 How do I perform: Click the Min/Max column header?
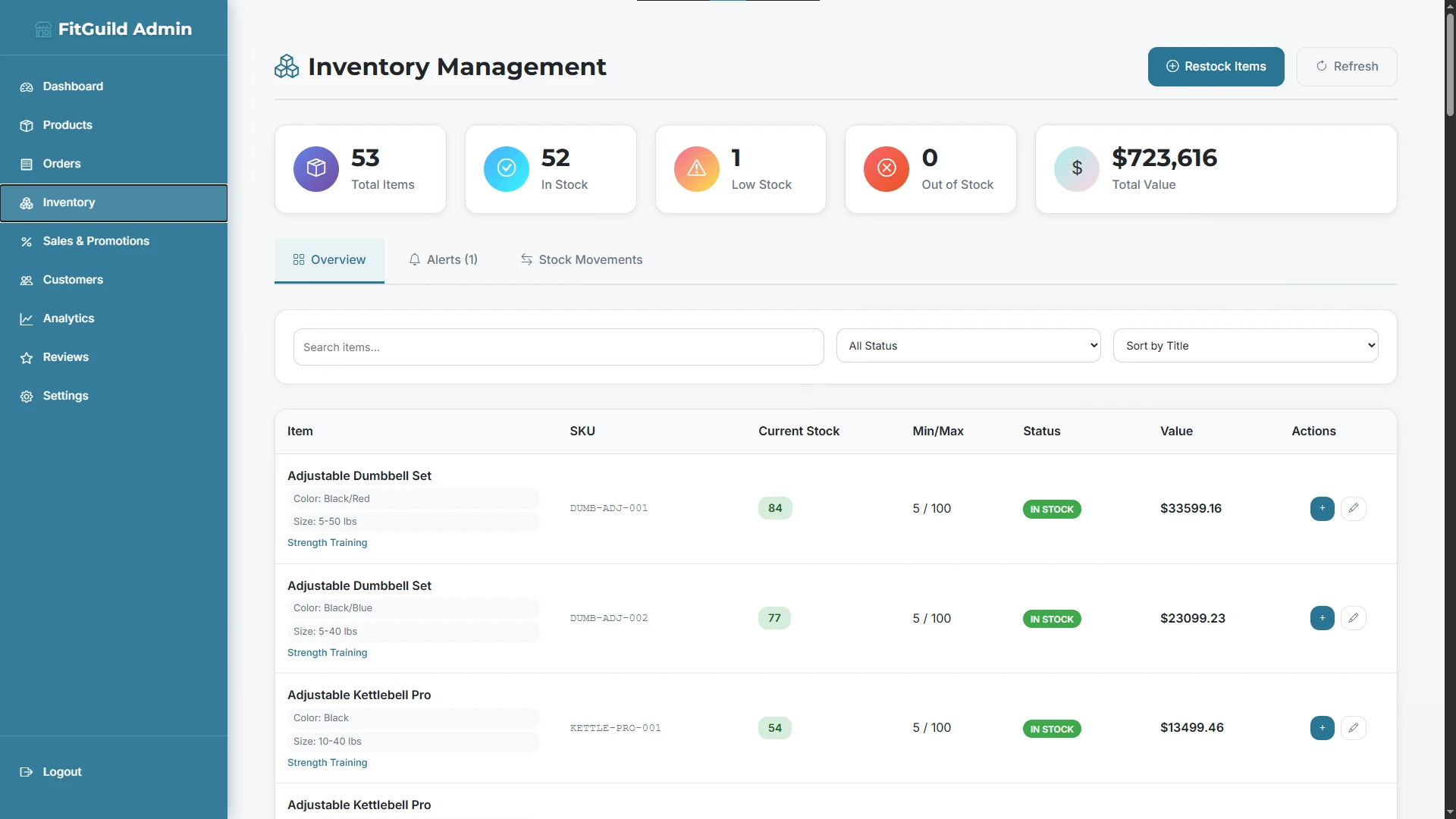[x=938, y=431]
